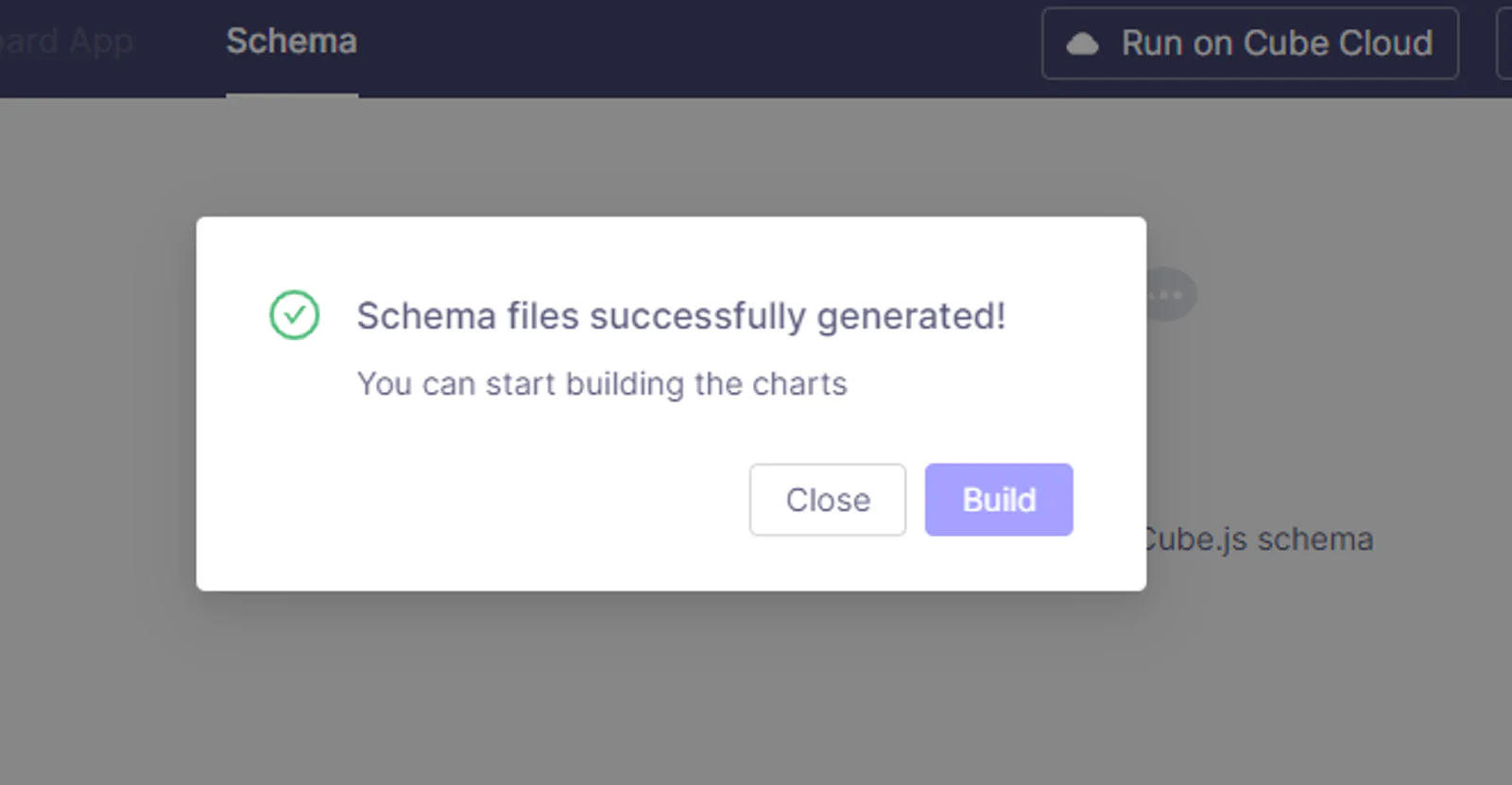
Task: Click an empty area of the dark header bar
Action: click(x=699, y=47)
